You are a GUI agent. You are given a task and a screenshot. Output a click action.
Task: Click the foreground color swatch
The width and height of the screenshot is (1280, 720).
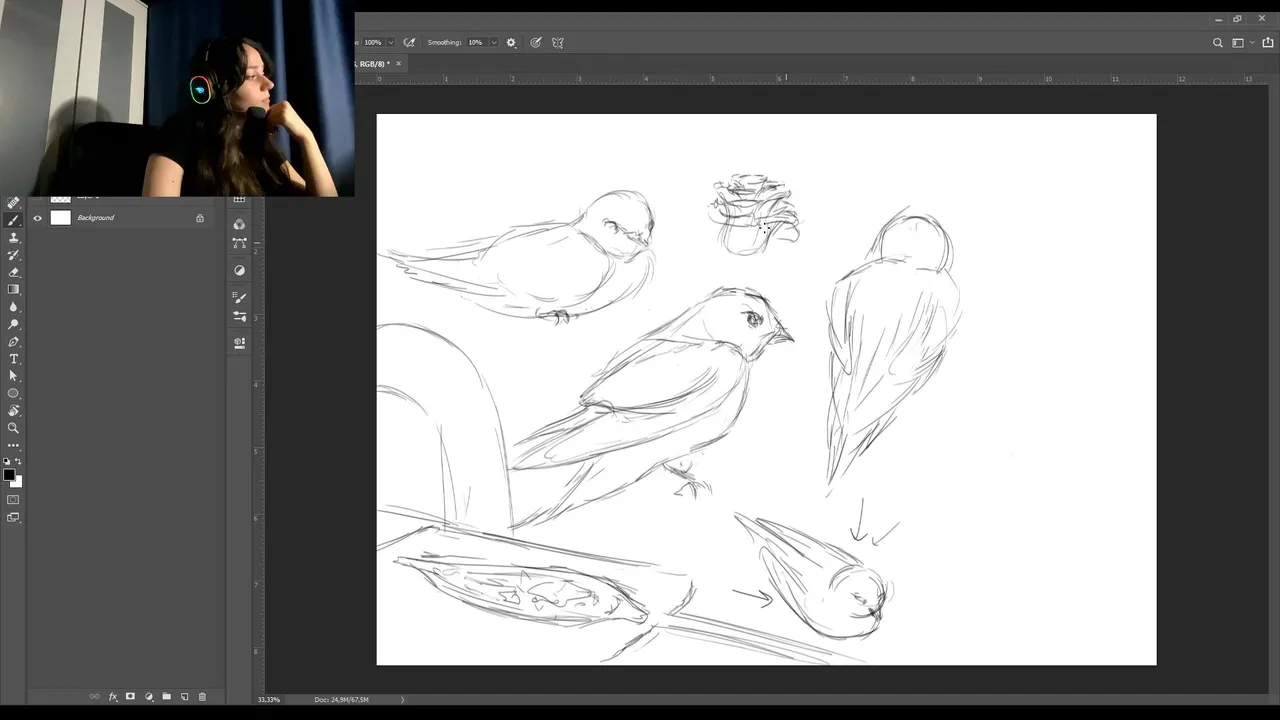point(8,475)
